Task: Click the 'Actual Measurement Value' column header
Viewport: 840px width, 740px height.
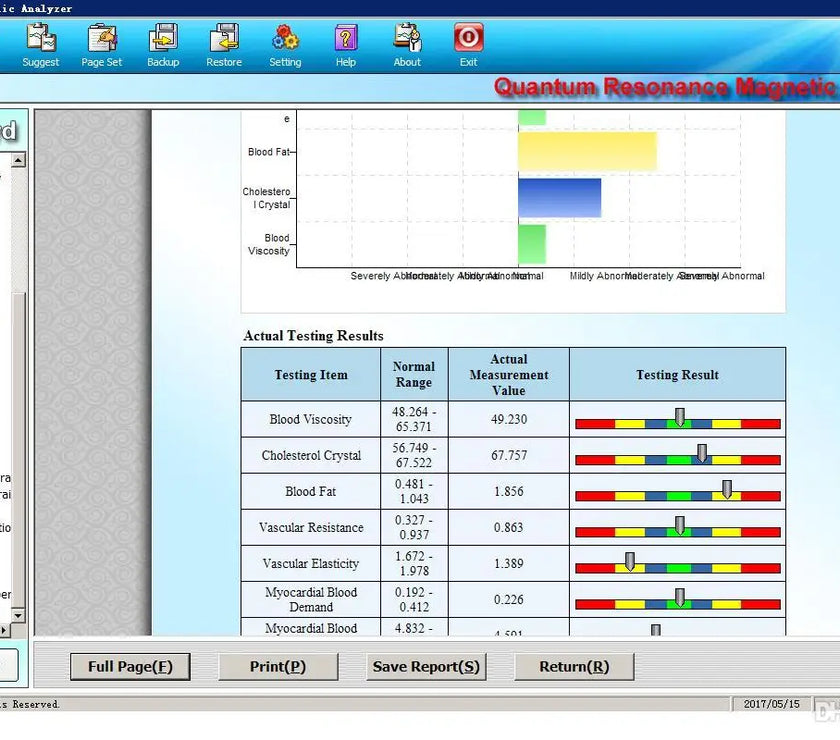Action: point(509,375)
